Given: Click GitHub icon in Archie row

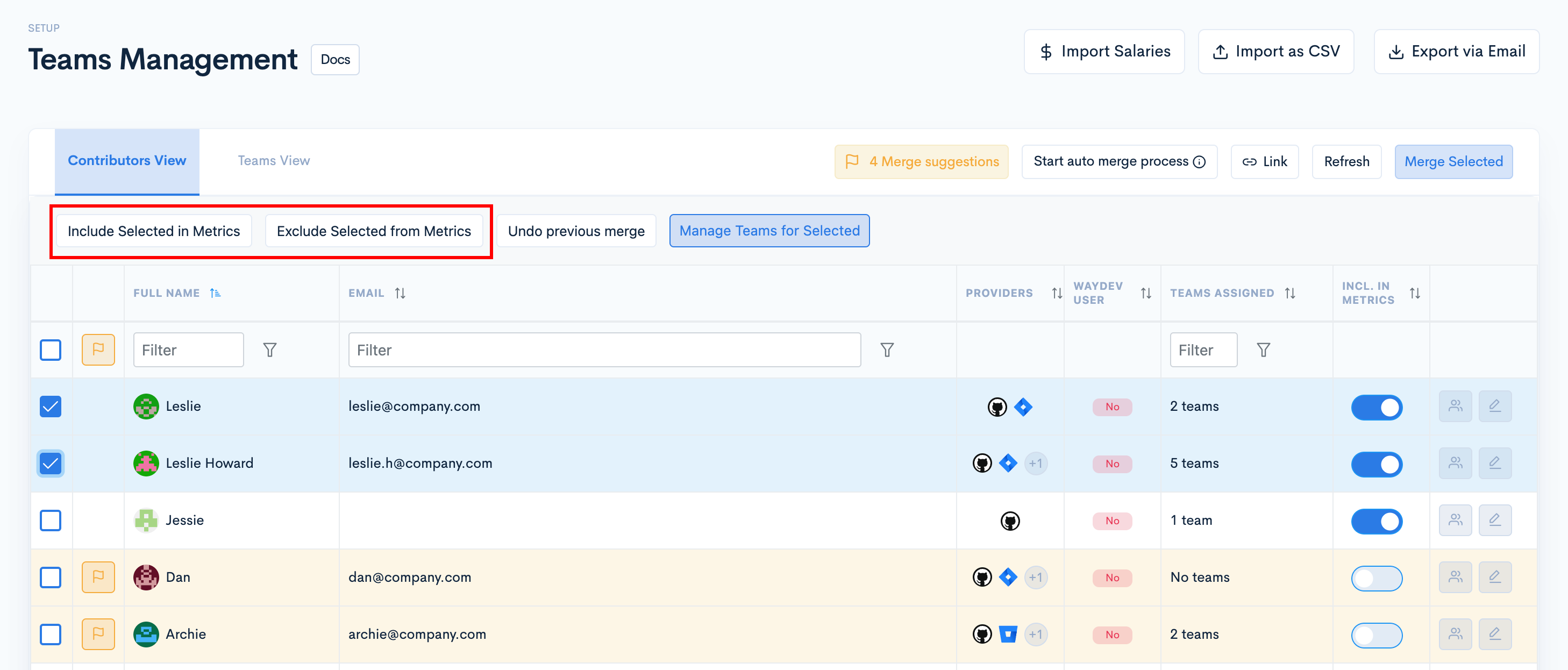Looking at the screenshot, I should click(982, 635).
